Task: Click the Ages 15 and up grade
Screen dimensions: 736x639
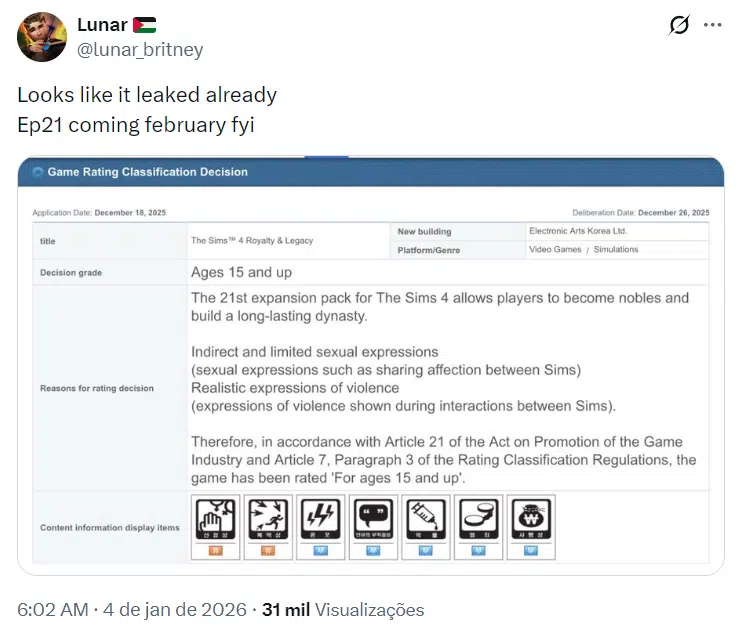Action: tap(241, 272)
